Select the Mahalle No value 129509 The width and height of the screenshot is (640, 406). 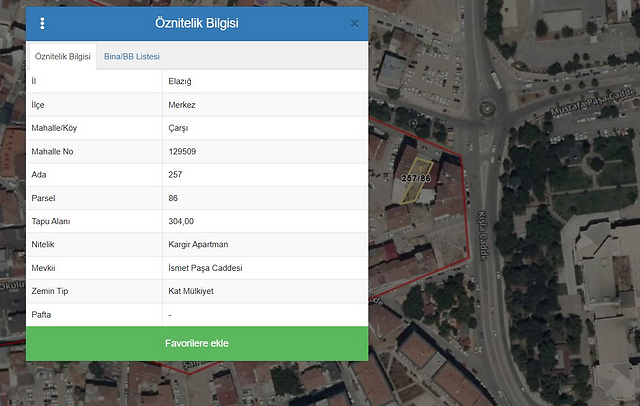click(x=182, y=152)
